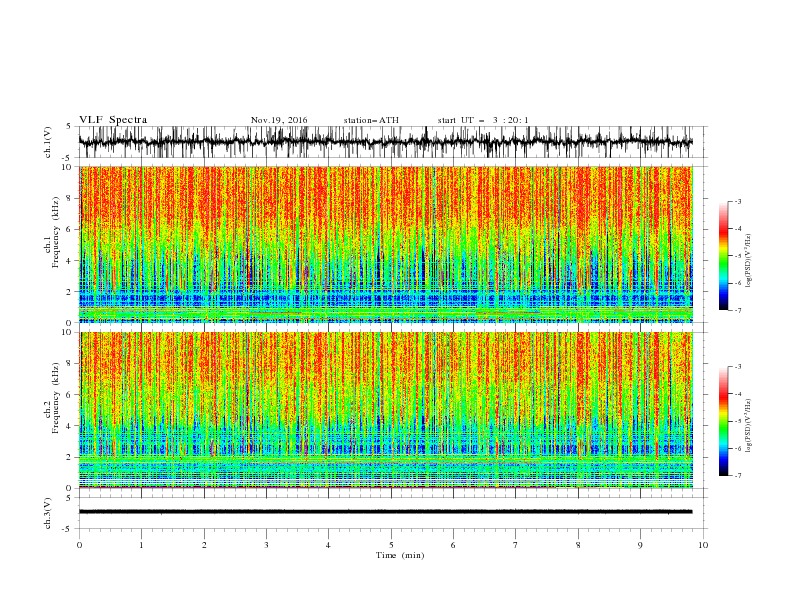The image size is (792, 612).
Task: Click the 'station=ATH' label
Action: point(371,120)
